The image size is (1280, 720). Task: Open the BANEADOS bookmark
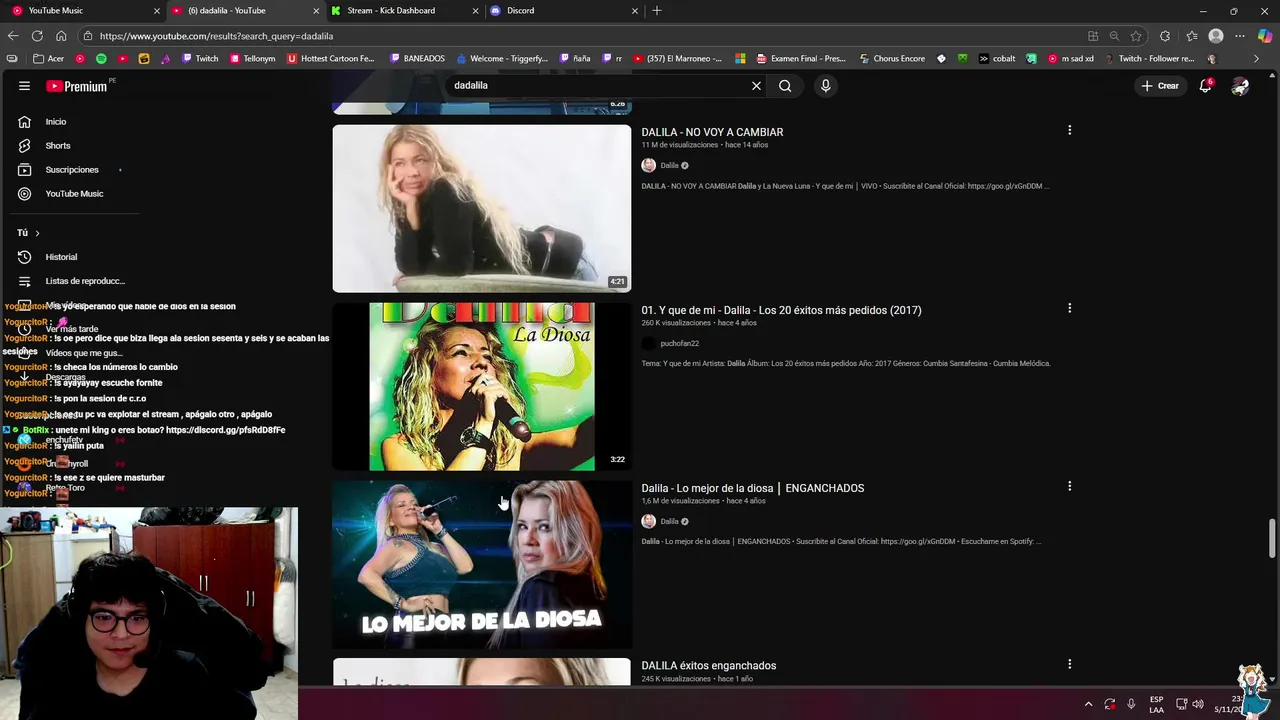click(417, 59)
